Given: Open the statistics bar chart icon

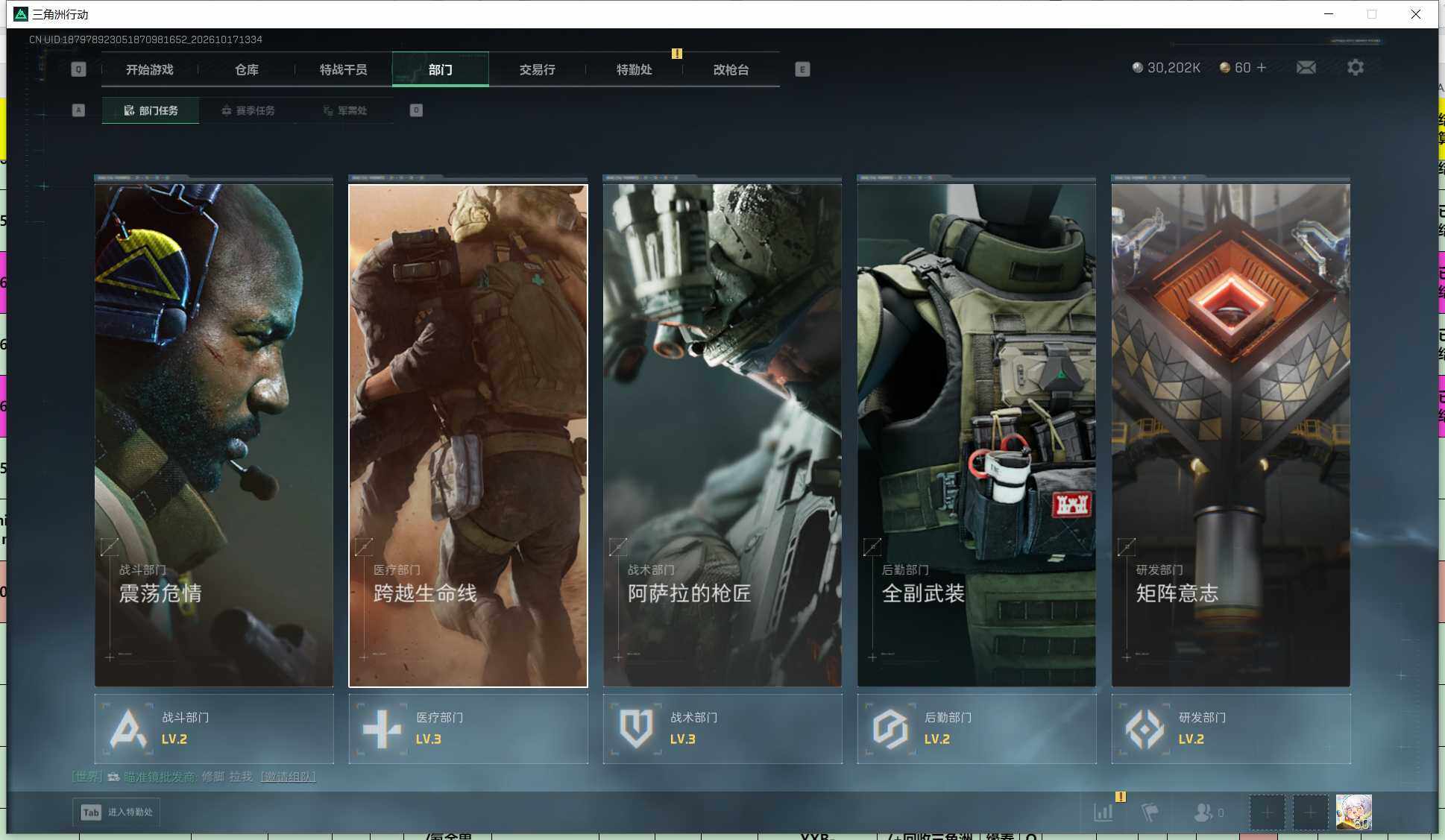Looking at the screenshot, I should (x=1104, y=812).
